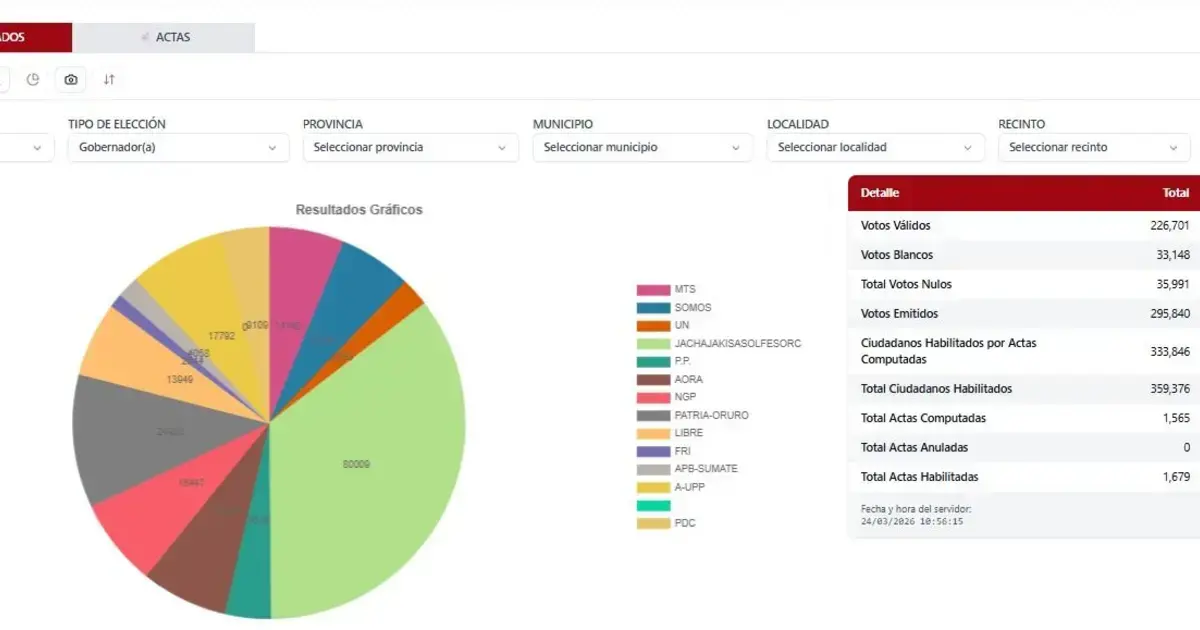The width and height of the screenshot is (1200, 630).
Task: Select the pie chart view icon
Action: 33,79
